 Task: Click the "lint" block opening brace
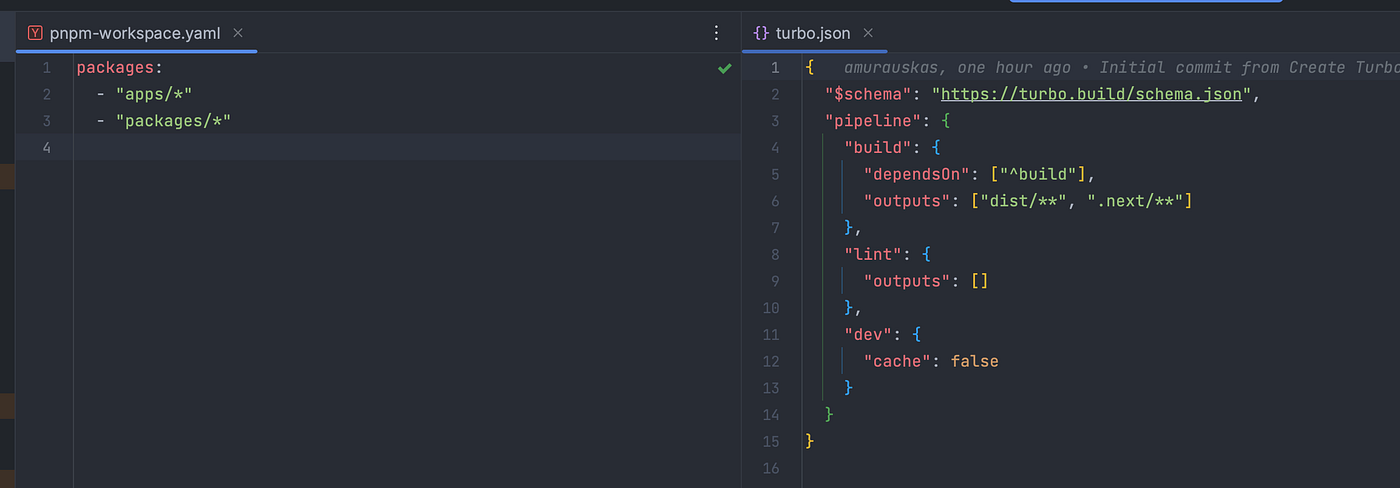coord(926,254)
